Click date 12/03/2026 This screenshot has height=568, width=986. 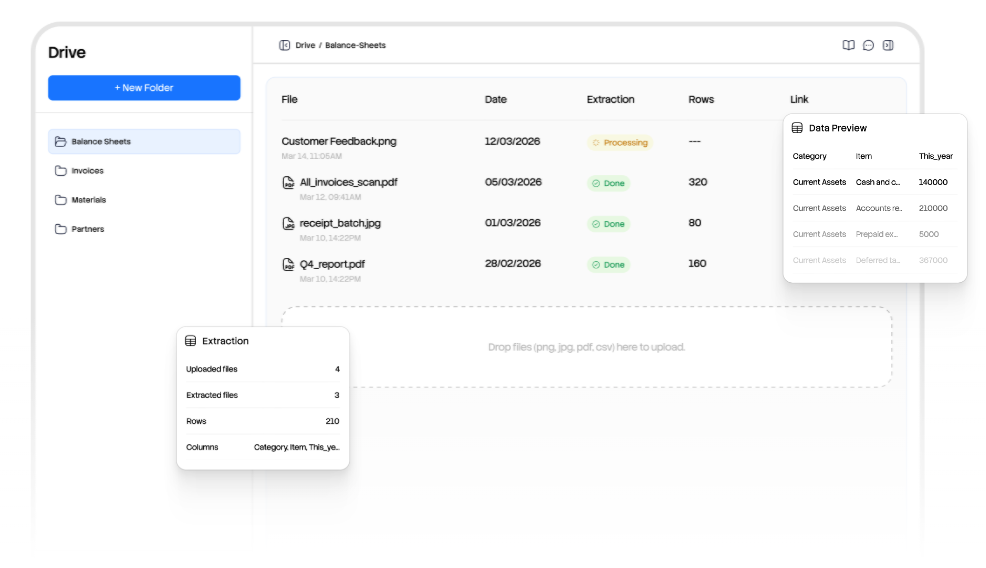coord(512,142)
